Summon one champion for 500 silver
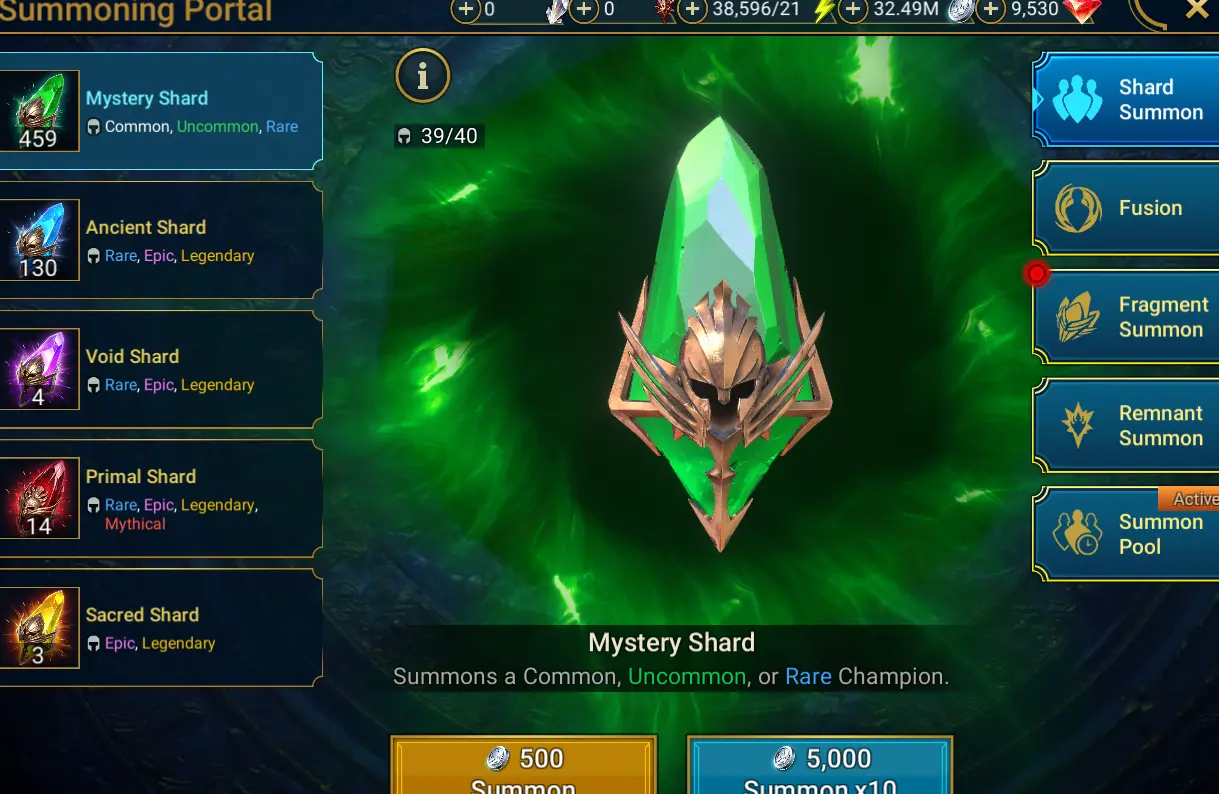The height and width of the screenshot is (794, 1219). (x=523, y=766)
